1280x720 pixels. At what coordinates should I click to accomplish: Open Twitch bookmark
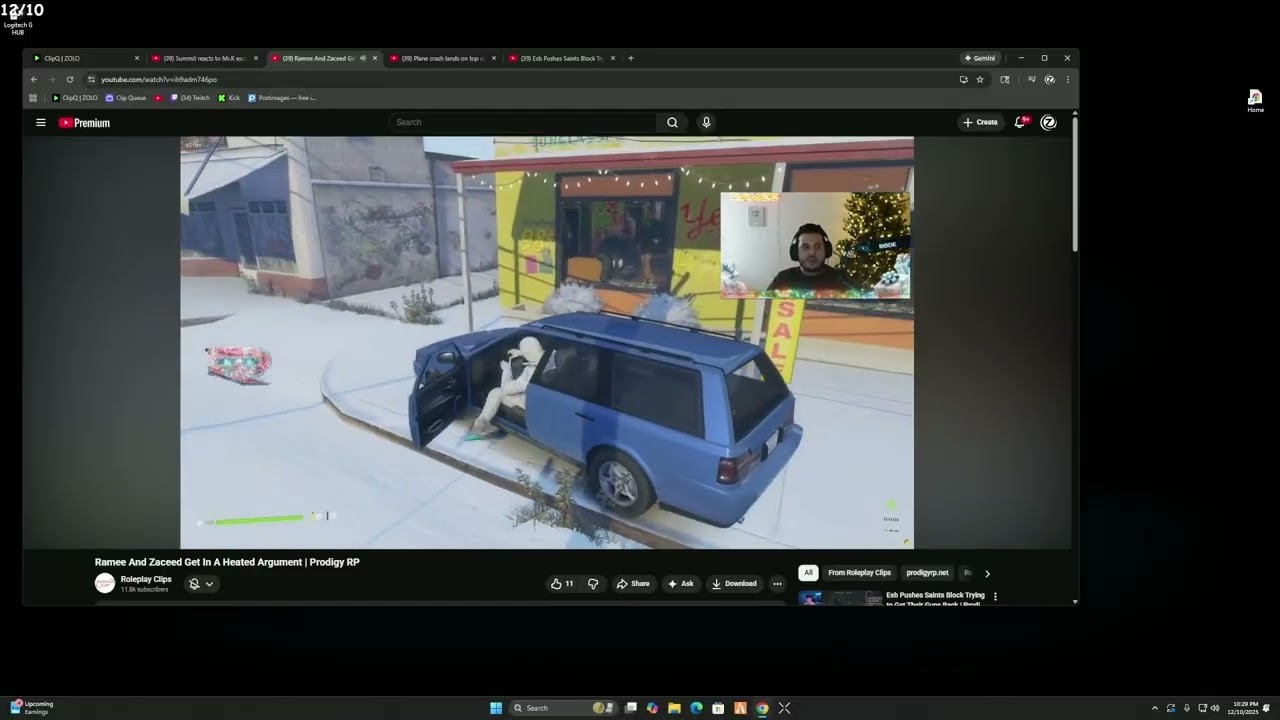pyautogui.click(x=190, y=98)
